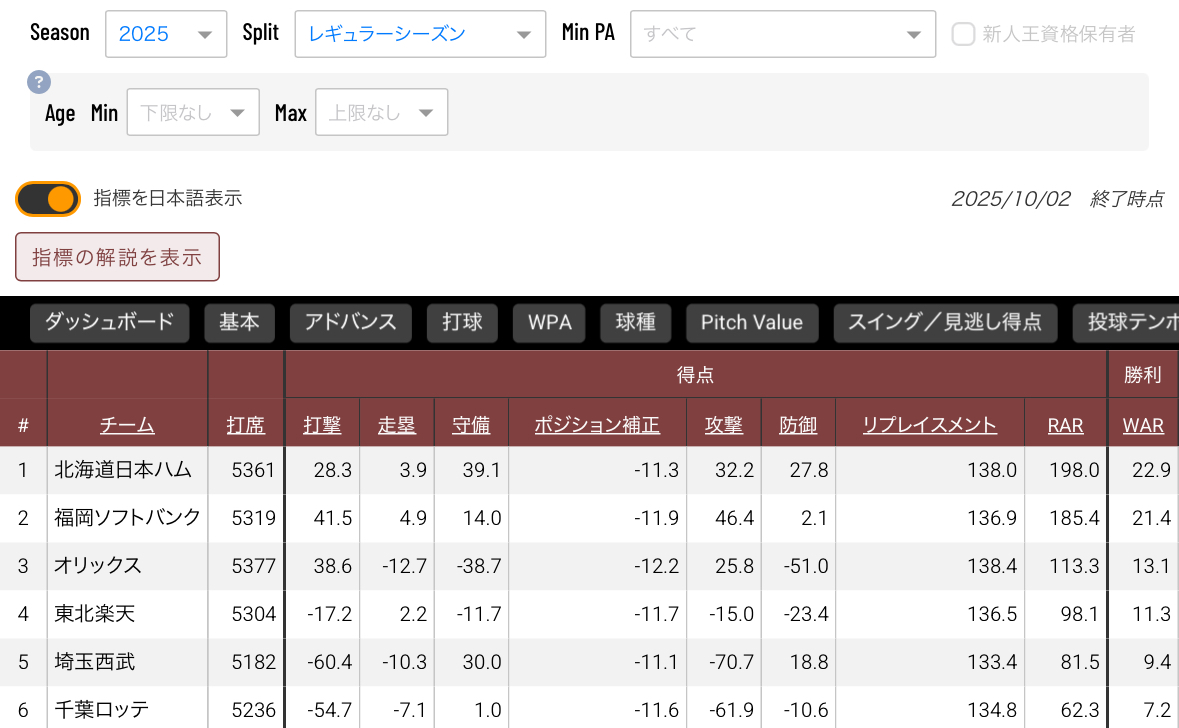Click the 北海道日本ハム team row
1179x728 pixels.
[123, 470]
